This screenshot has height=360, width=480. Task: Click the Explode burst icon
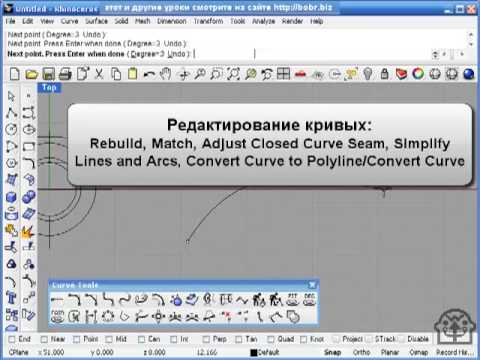coord(28,231)
